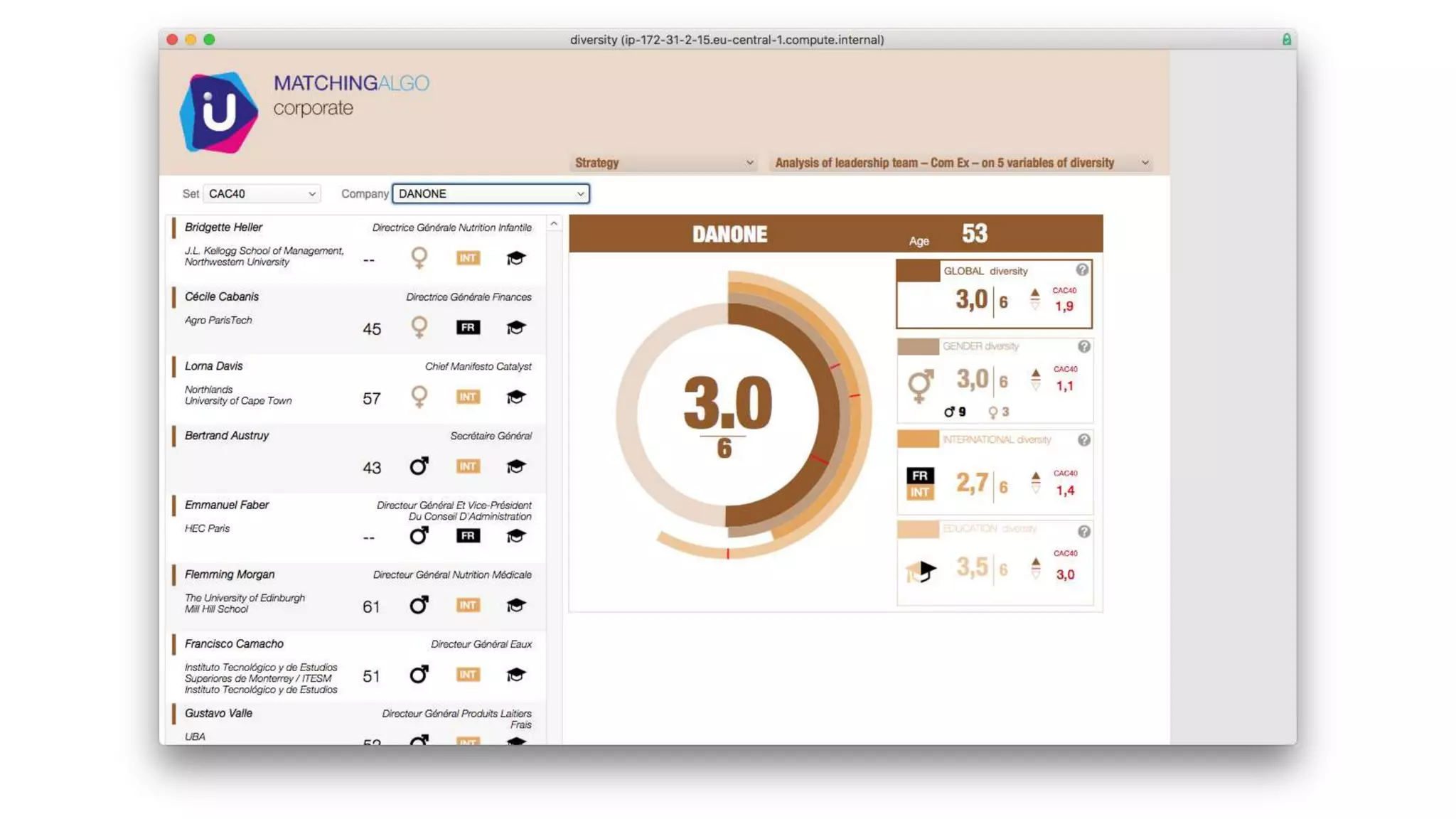Click scroll up arrow of executive list
The width and height of the screenshot is (1456, 819).
pyautogui.click(x=554, y=224)
